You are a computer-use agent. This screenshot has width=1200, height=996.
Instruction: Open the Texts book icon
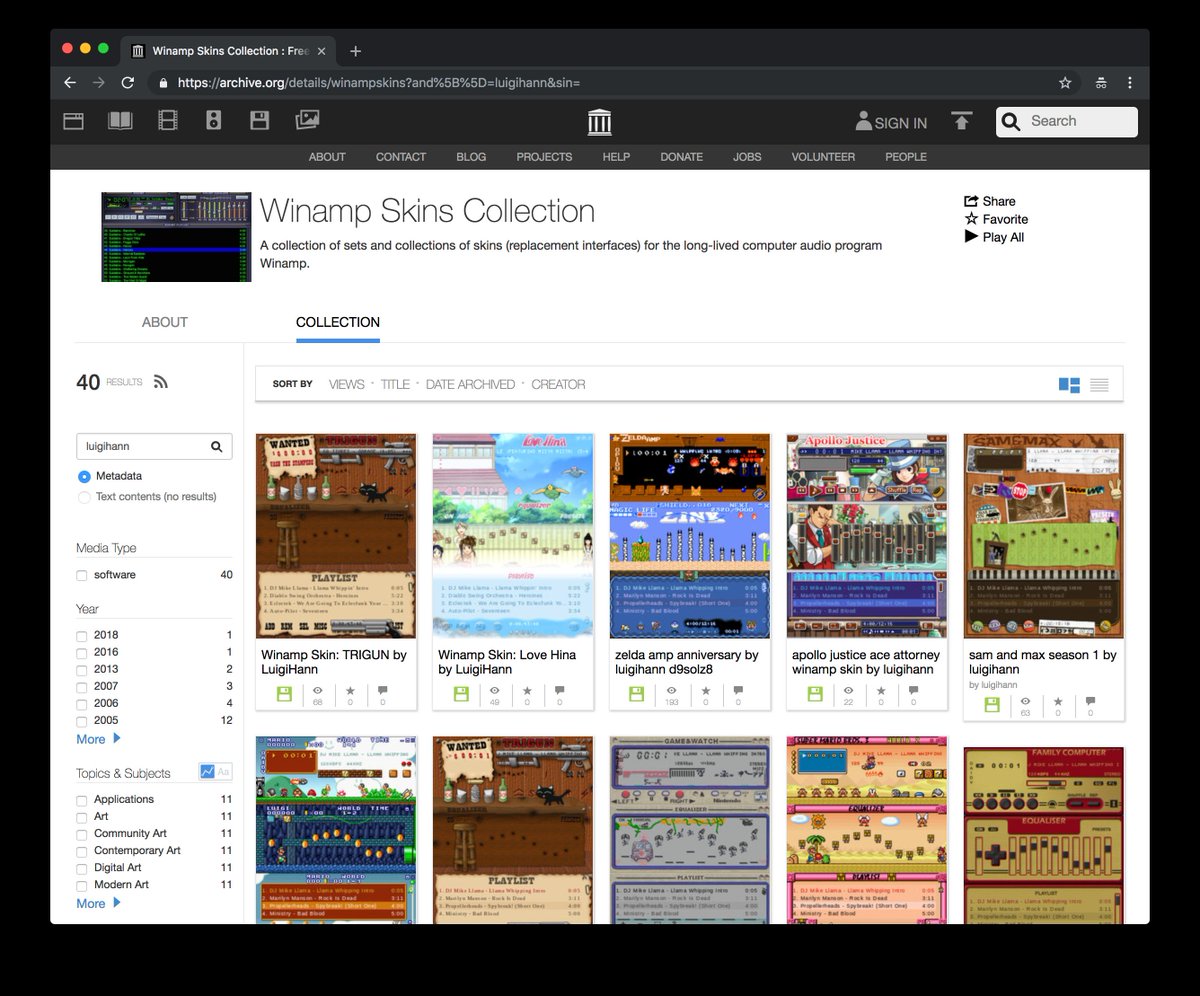pyautogui.click(x=120, y=121)
